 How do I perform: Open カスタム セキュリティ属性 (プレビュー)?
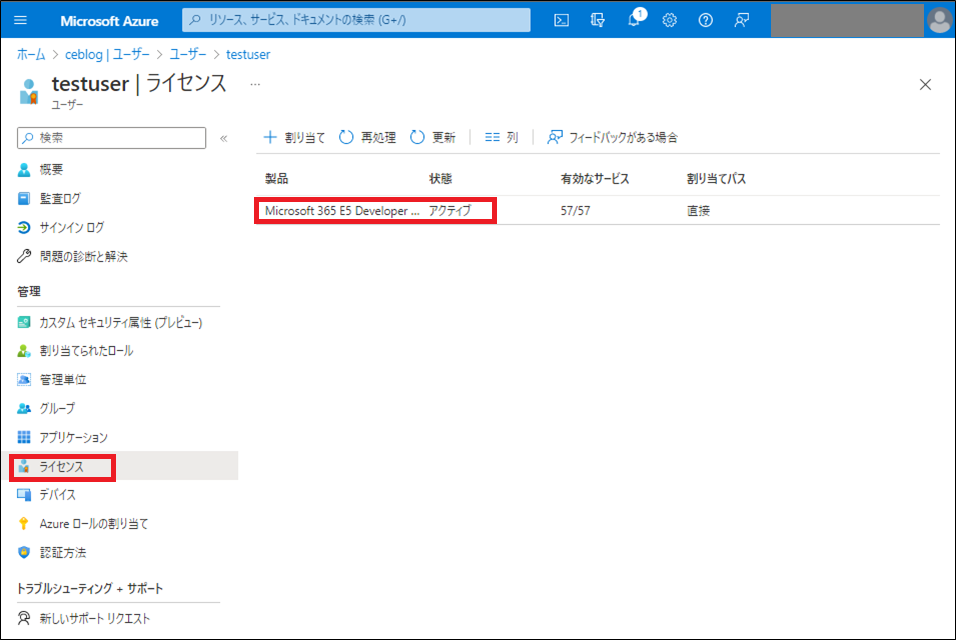click(110, 322)
